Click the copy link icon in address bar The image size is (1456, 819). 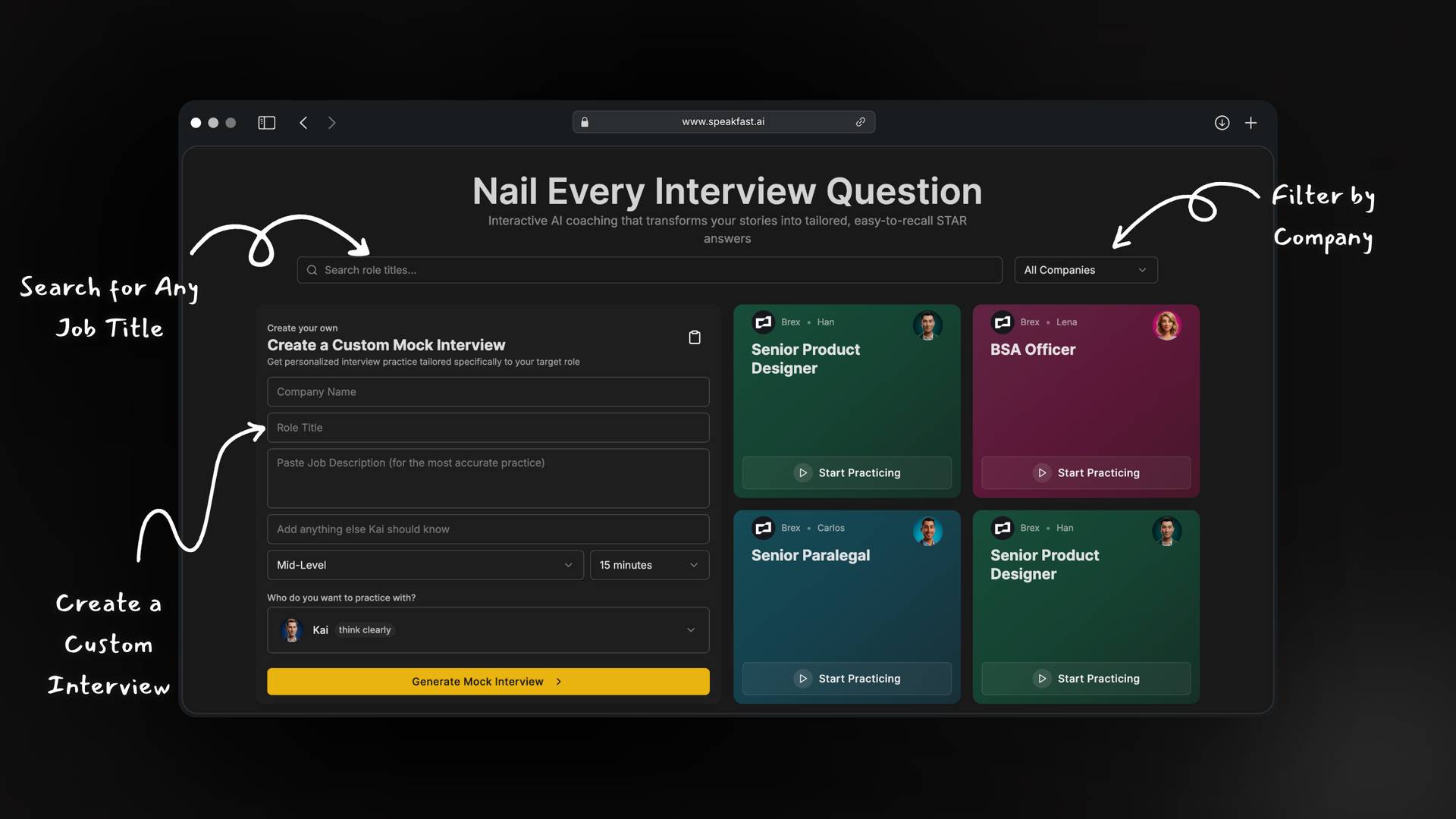(861, 122)
